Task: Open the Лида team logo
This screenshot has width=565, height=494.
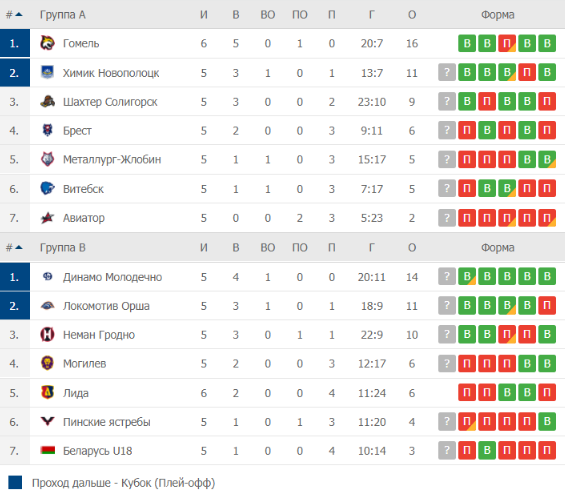Action: click(x=47, y=392)
